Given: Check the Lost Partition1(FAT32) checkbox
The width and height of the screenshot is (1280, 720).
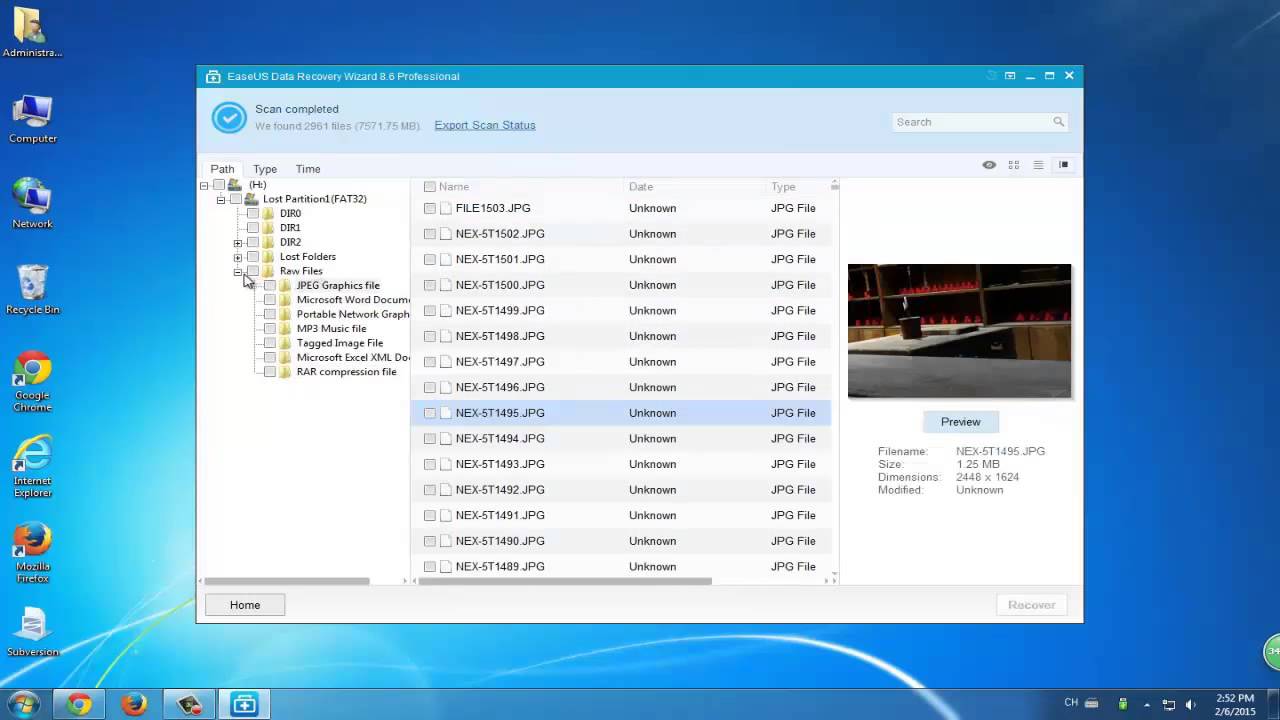Looking at the screenshot, I should click(236, 199).
